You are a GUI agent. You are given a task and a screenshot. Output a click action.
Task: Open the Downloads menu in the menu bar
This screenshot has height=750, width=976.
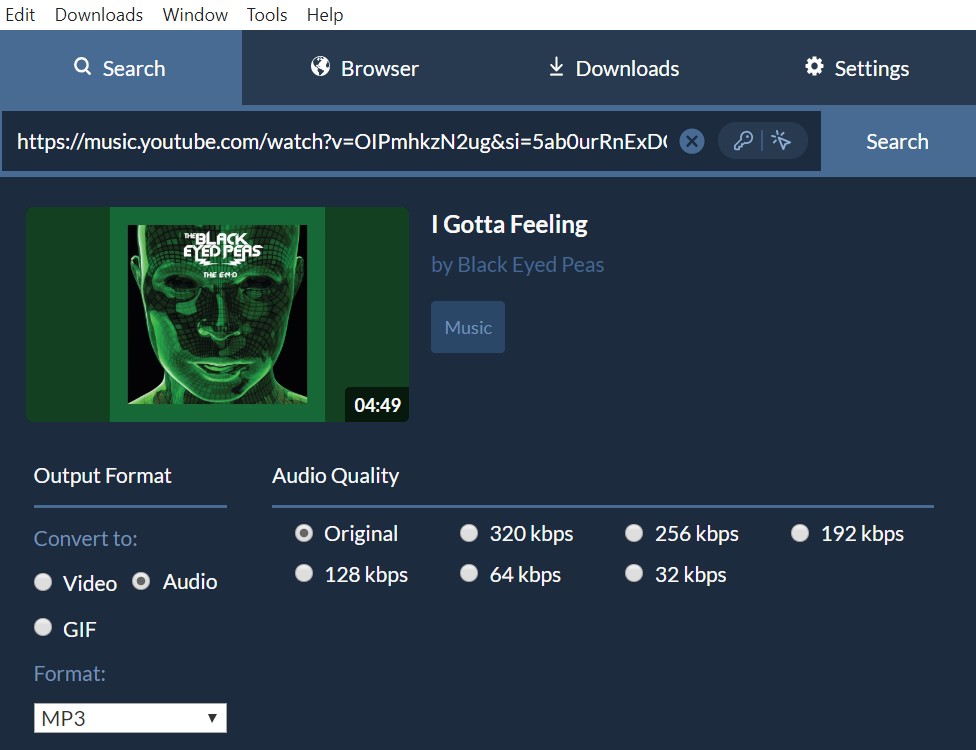pos(98,14)
